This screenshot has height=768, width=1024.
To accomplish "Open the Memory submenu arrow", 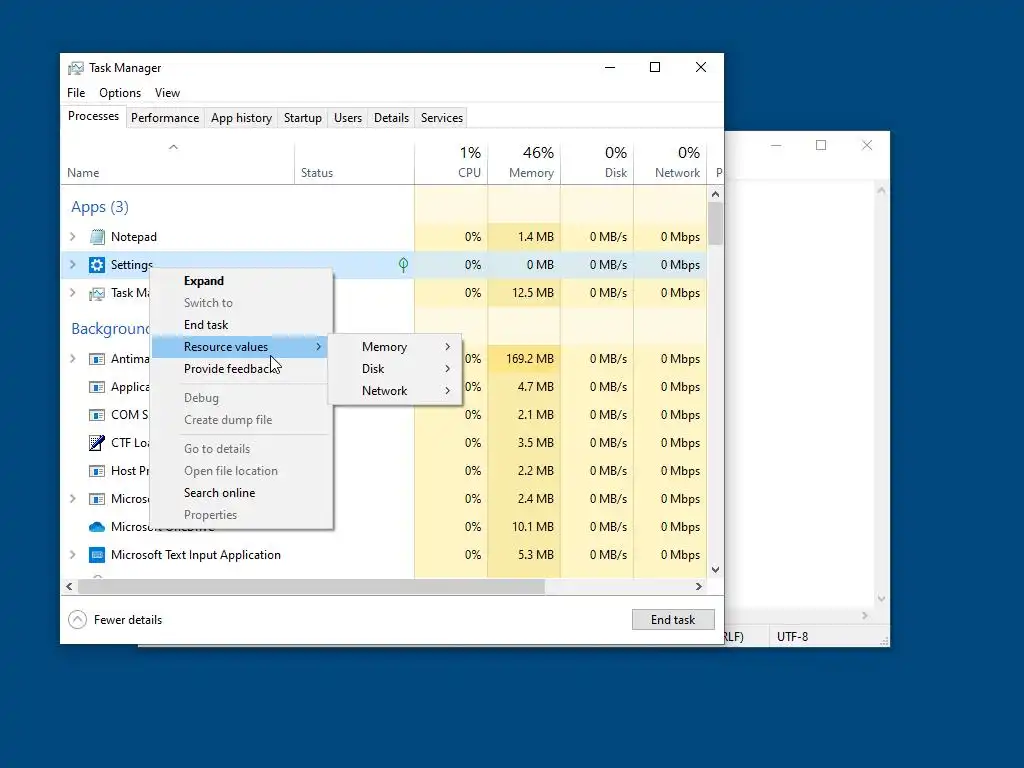I will 447,347.
